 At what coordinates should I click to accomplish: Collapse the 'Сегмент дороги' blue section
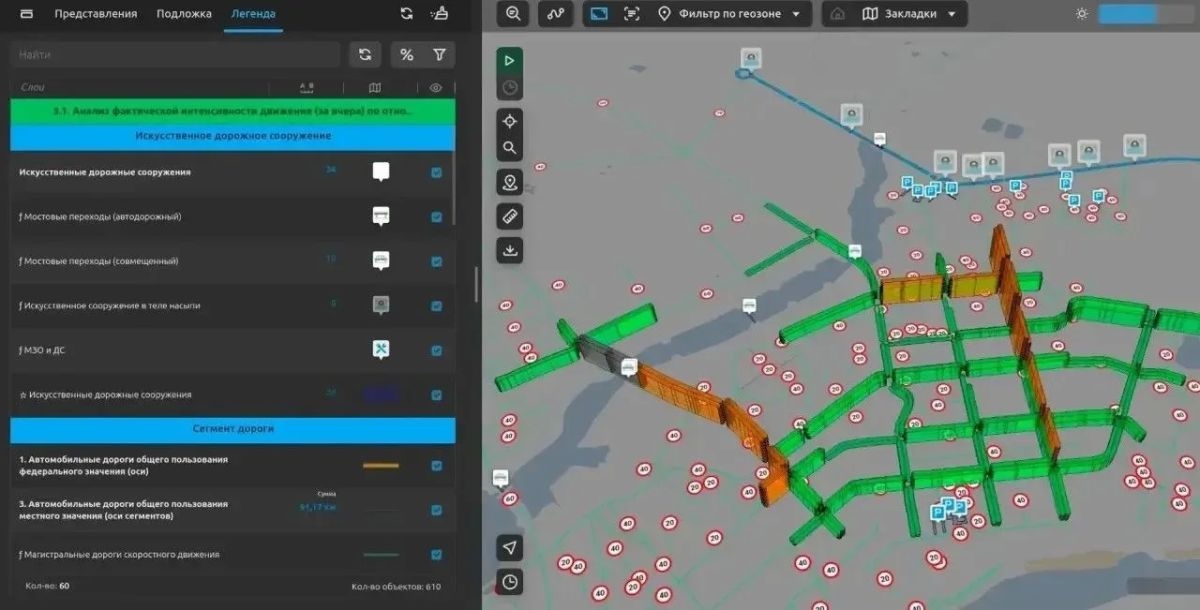click(232, 428)
